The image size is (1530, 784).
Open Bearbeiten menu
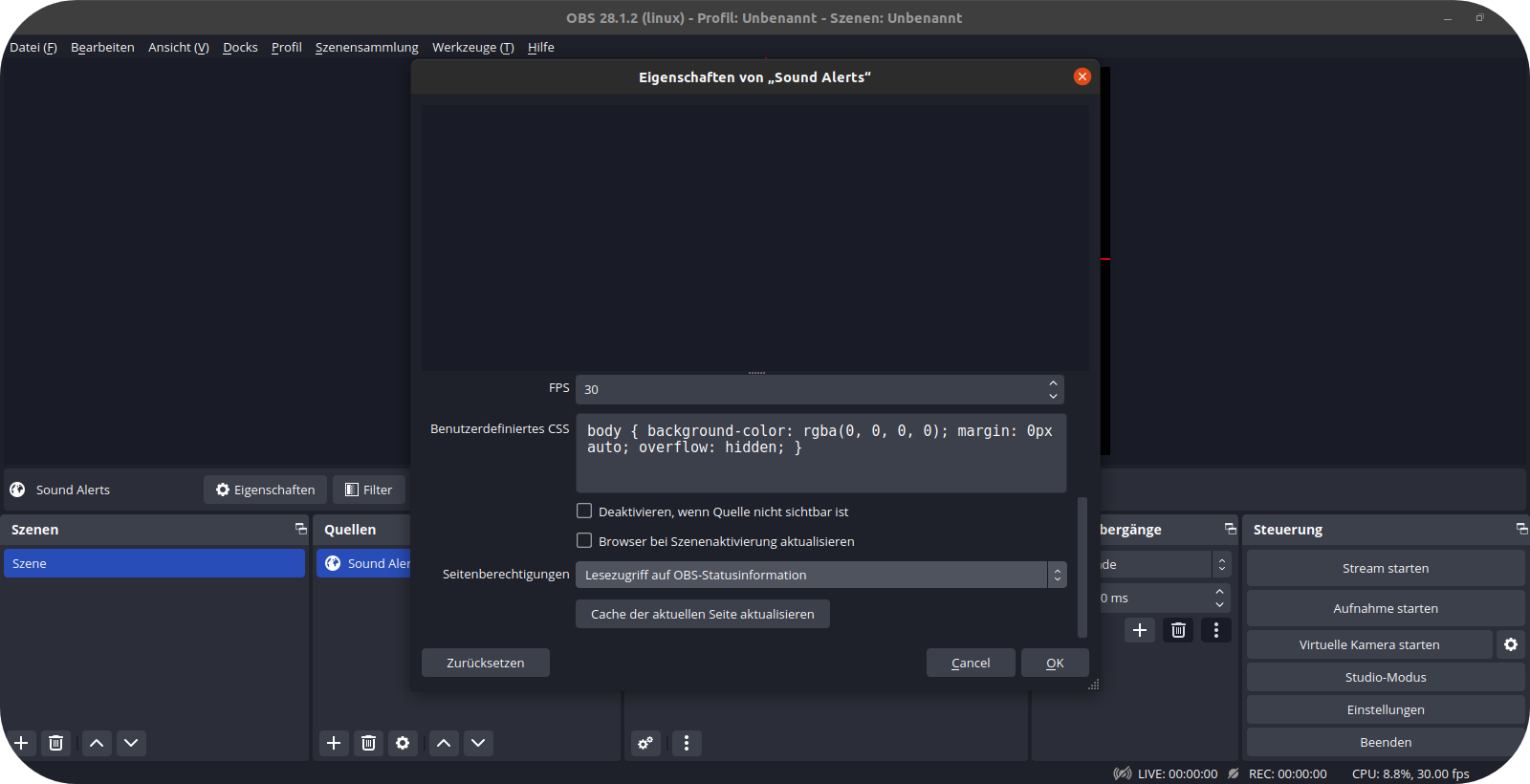pyautogui.click(x=102, y=48)
